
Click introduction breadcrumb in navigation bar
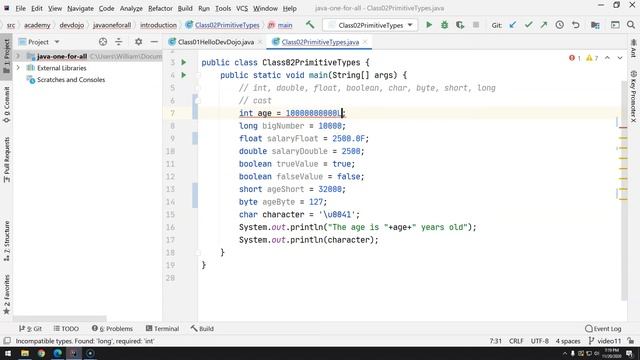(x=158, y=25)
